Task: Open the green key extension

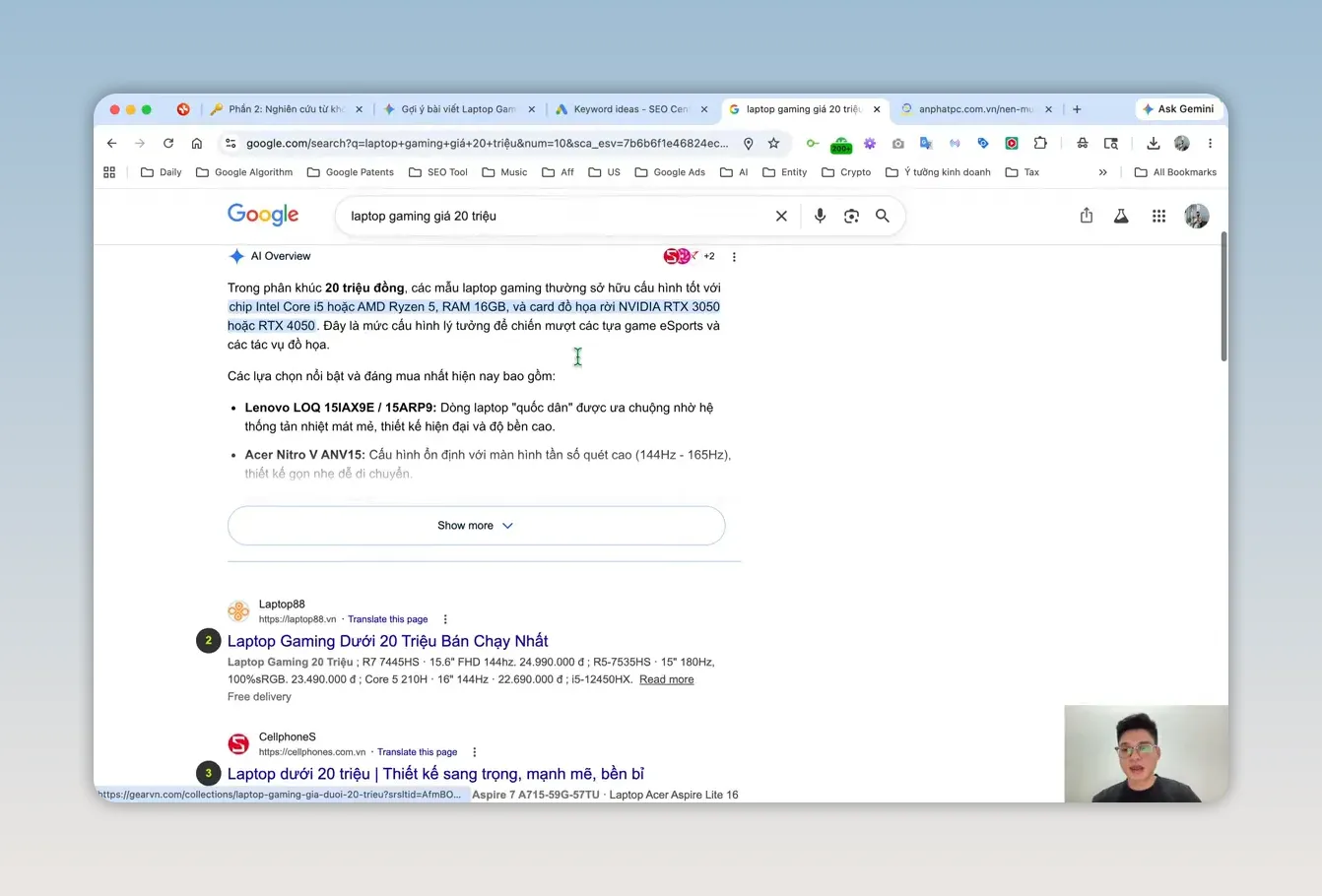Action: (812, 144)
